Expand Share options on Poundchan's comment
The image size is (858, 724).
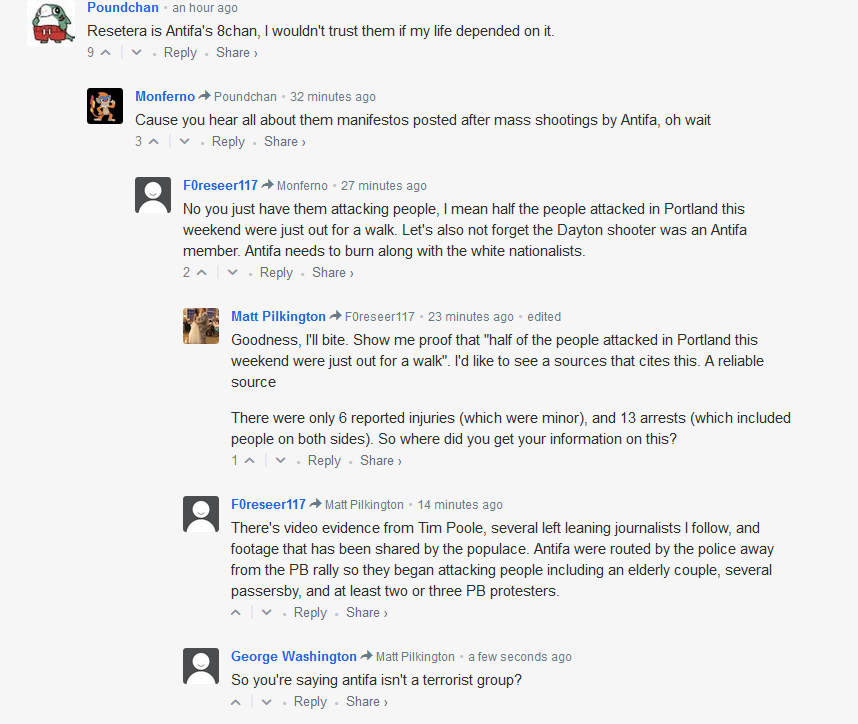(236, 53)
